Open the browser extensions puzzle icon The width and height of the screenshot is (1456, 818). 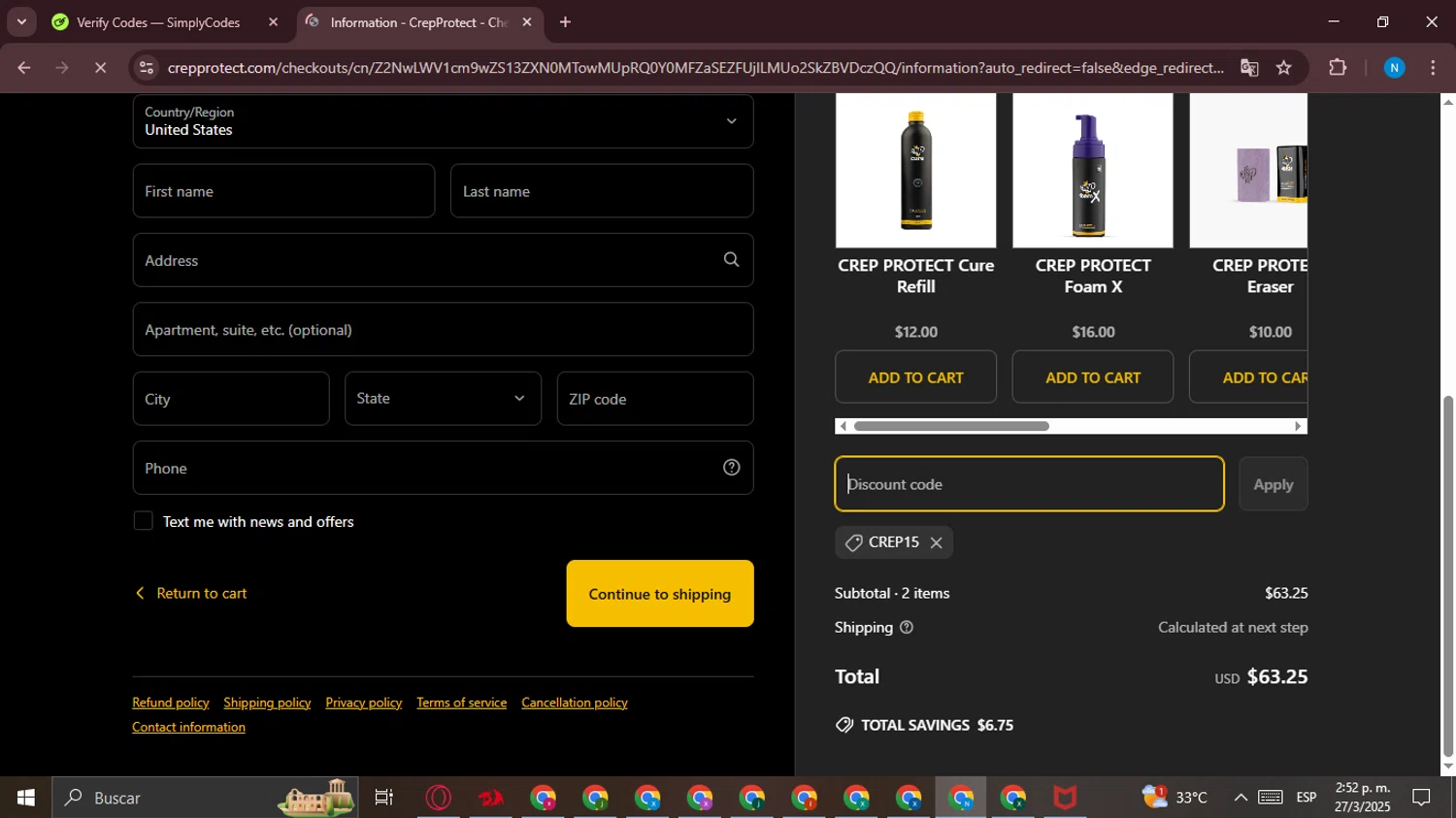(1338, 68)
